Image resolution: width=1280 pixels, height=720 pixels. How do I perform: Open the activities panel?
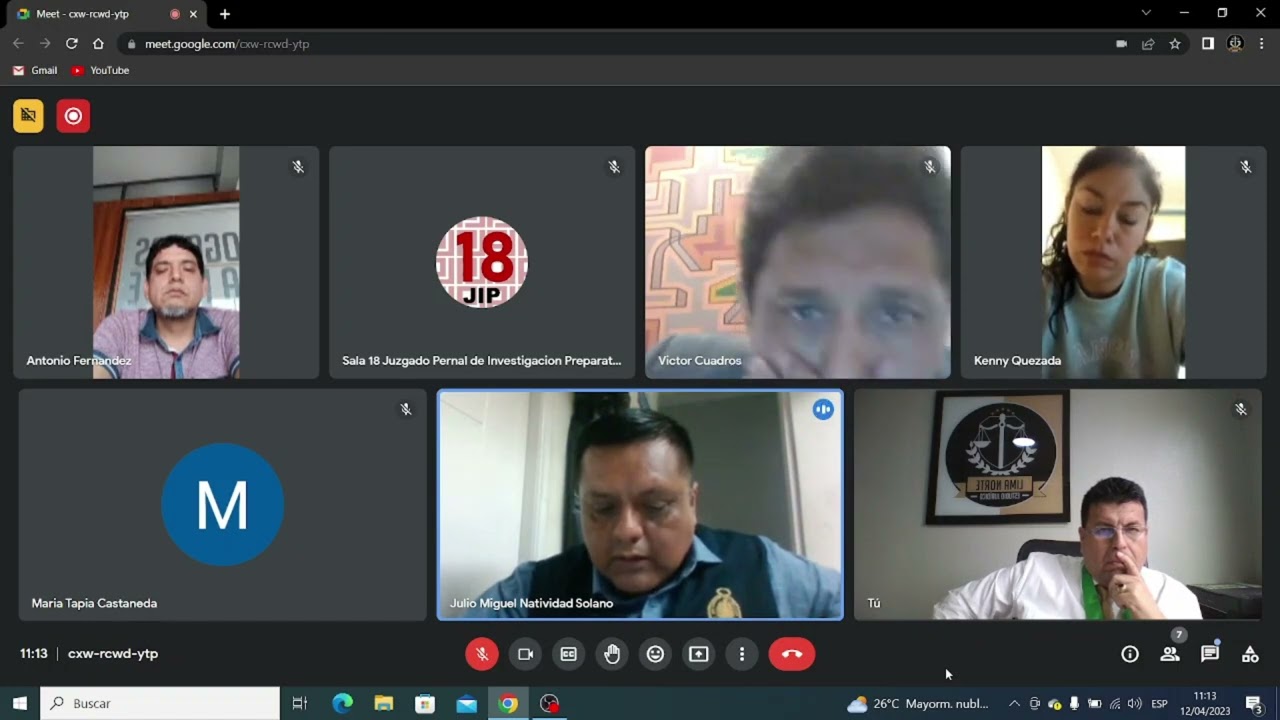point(1250,654)
